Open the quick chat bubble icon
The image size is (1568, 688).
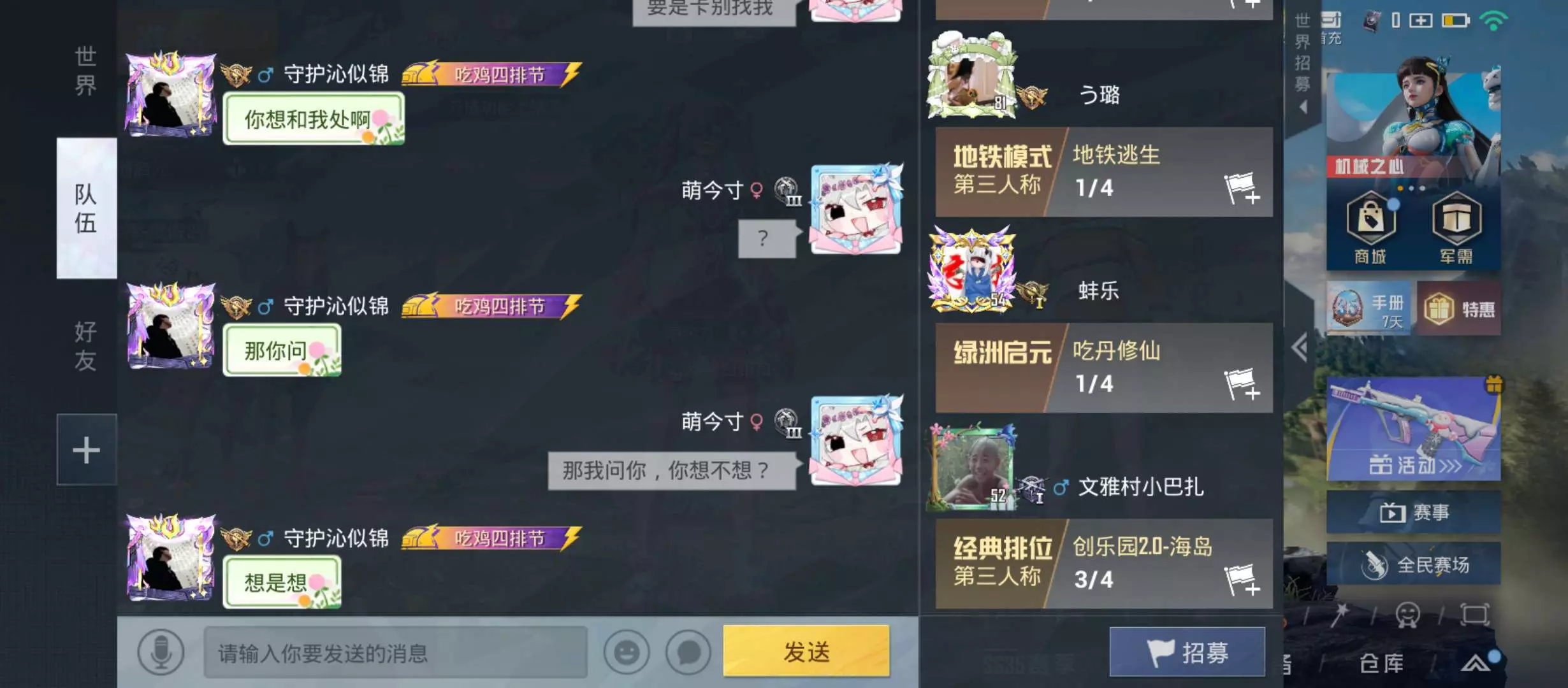(x=688, y=652)
